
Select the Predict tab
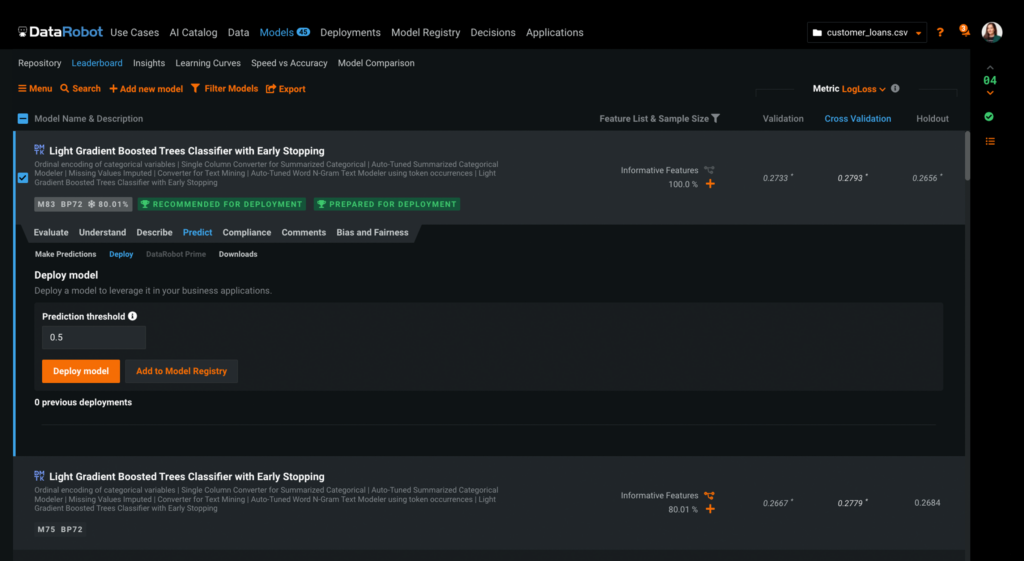[x=197, y=232]
